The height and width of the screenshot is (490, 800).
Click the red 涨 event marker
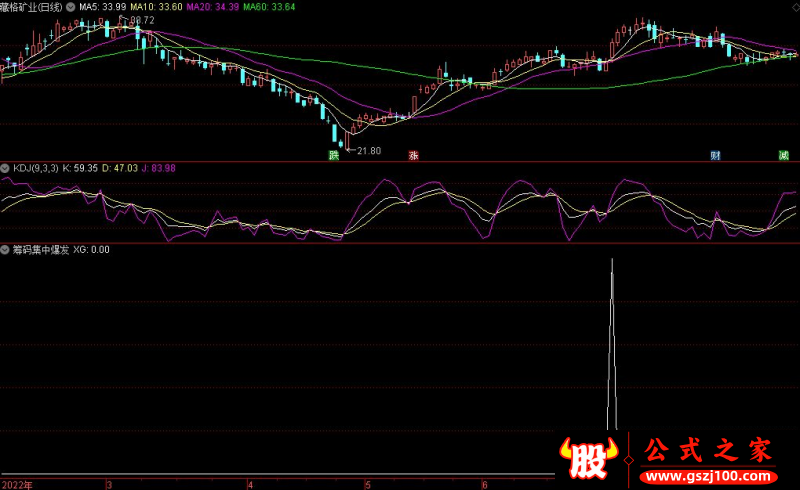tap(413, 155)
